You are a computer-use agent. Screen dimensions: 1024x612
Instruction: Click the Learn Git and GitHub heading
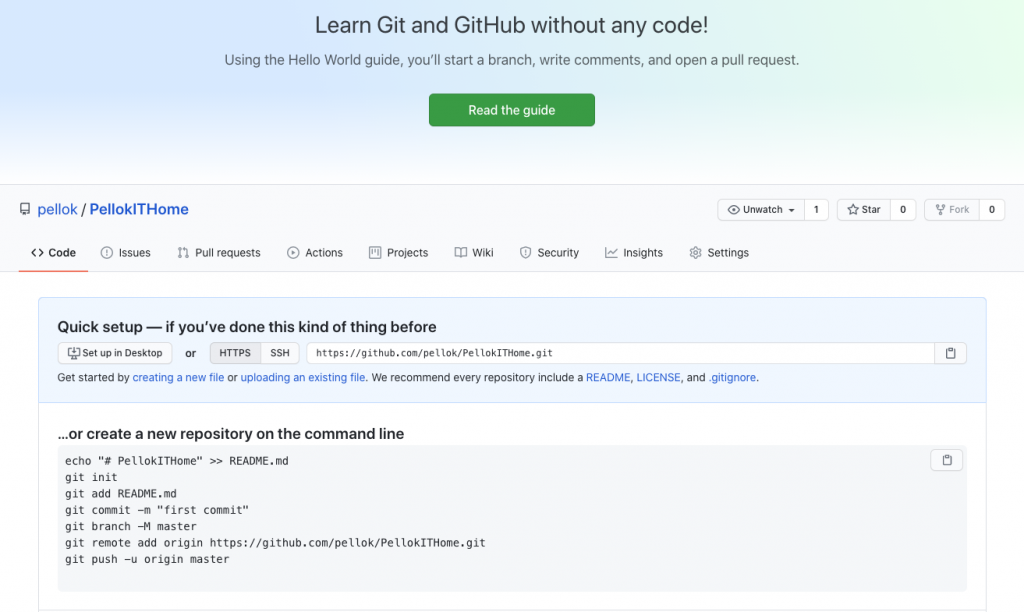point(511,25)
